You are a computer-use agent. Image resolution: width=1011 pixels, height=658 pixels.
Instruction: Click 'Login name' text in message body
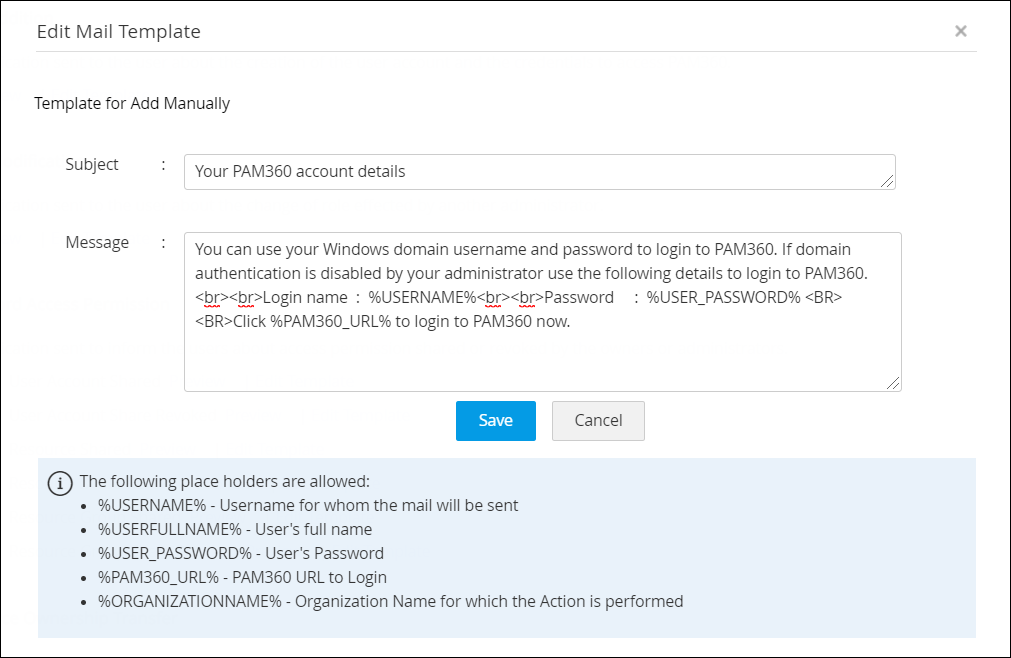tap(306, 298)
